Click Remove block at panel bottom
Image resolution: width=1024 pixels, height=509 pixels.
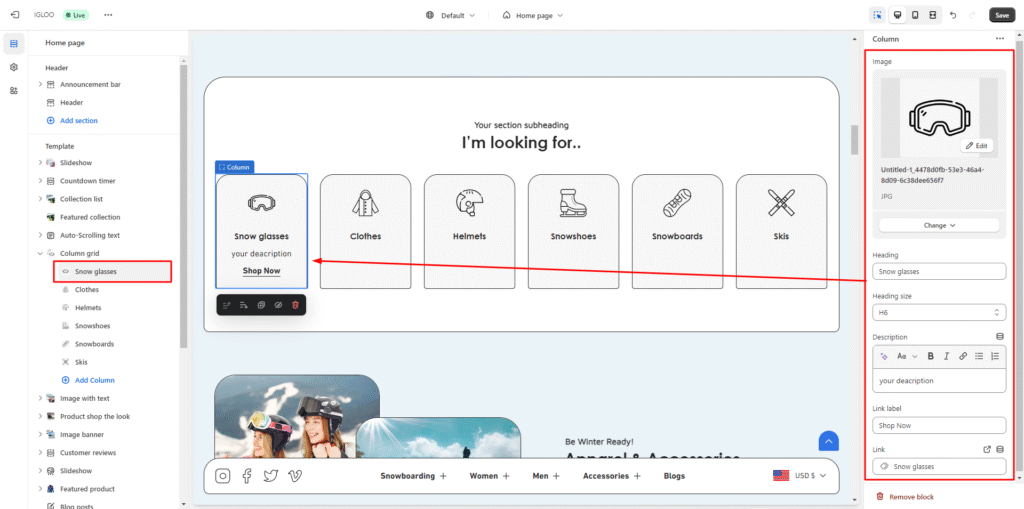tap(911, 497)
